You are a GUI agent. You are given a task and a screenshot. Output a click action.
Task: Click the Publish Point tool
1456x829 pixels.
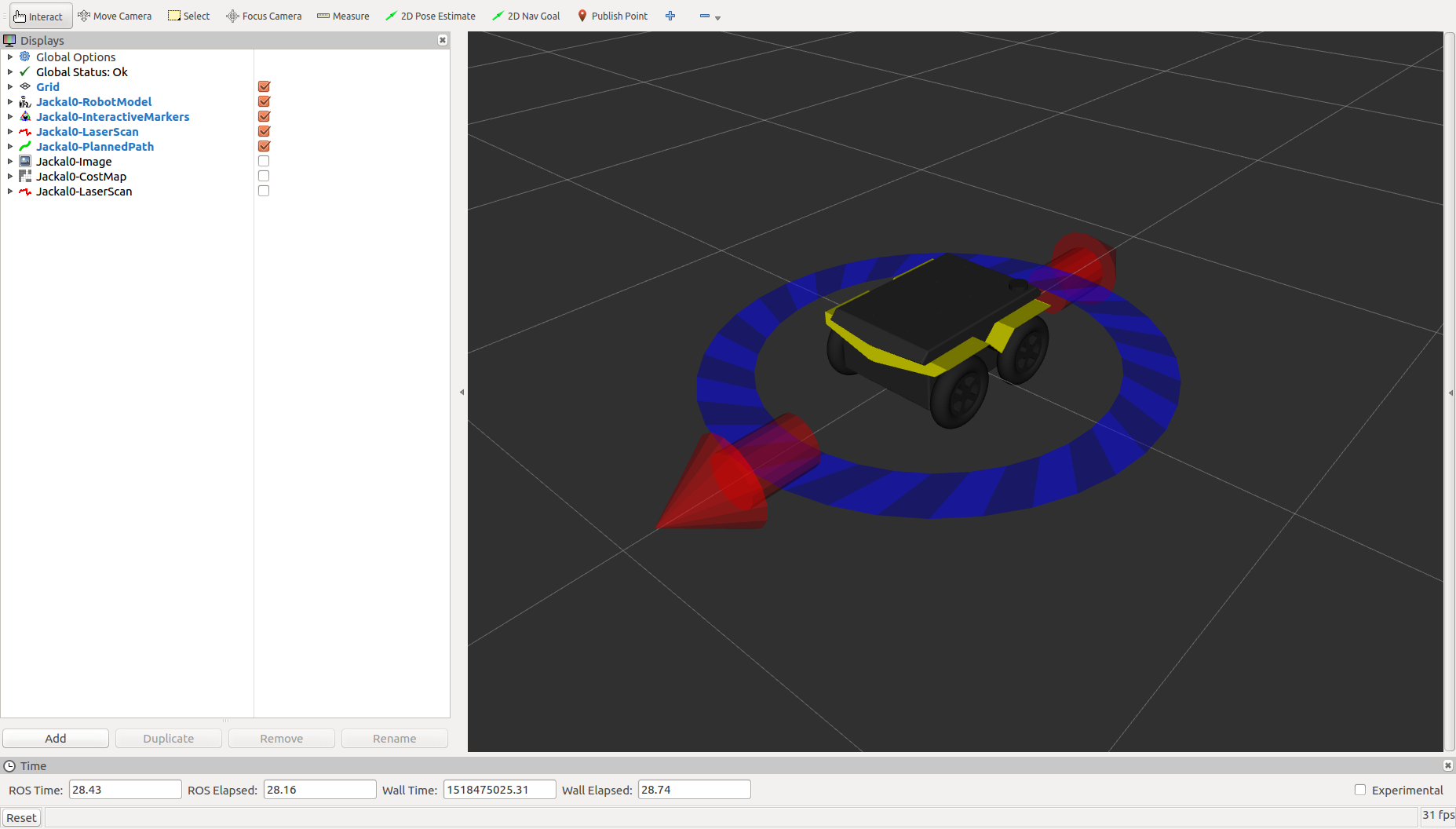(x=612, y=16)
